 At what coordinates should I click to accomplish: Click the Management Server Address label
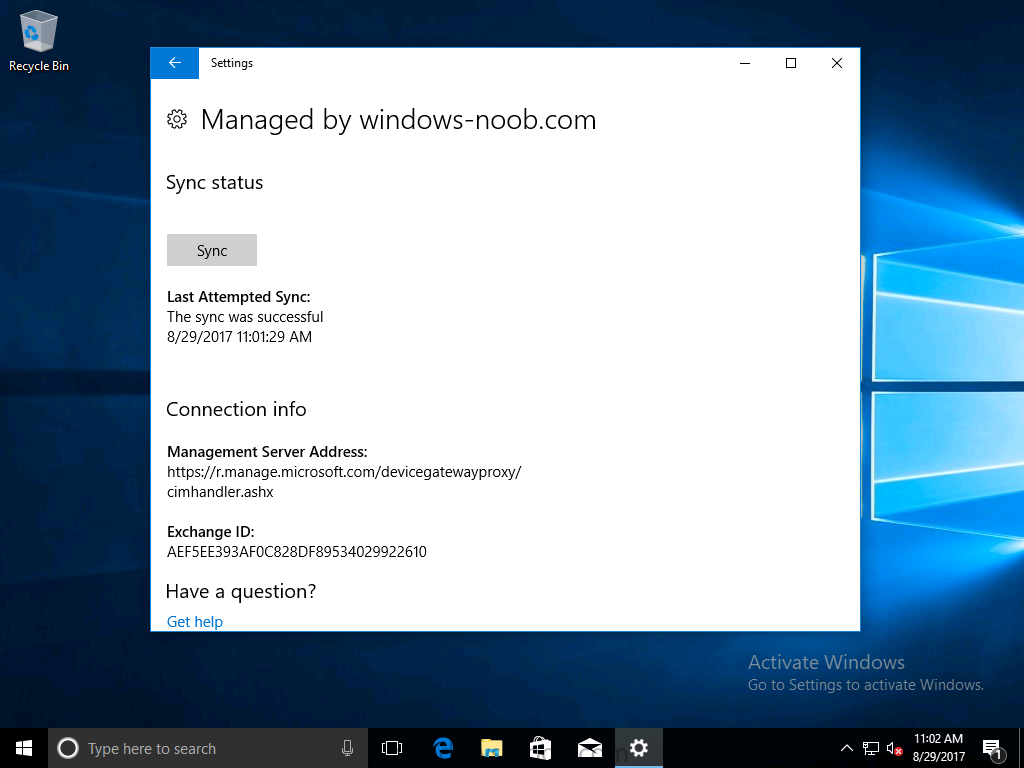(267, 451)
